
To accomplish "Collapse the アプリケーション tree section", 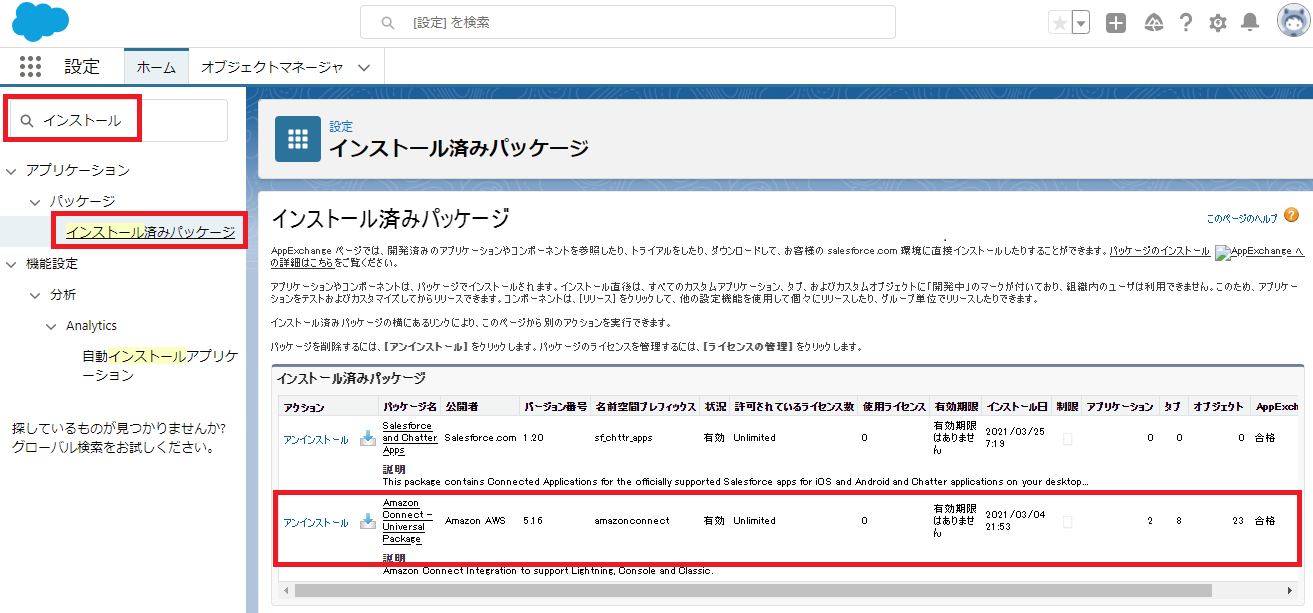I will pyautogui.click(x=12, y=171).
